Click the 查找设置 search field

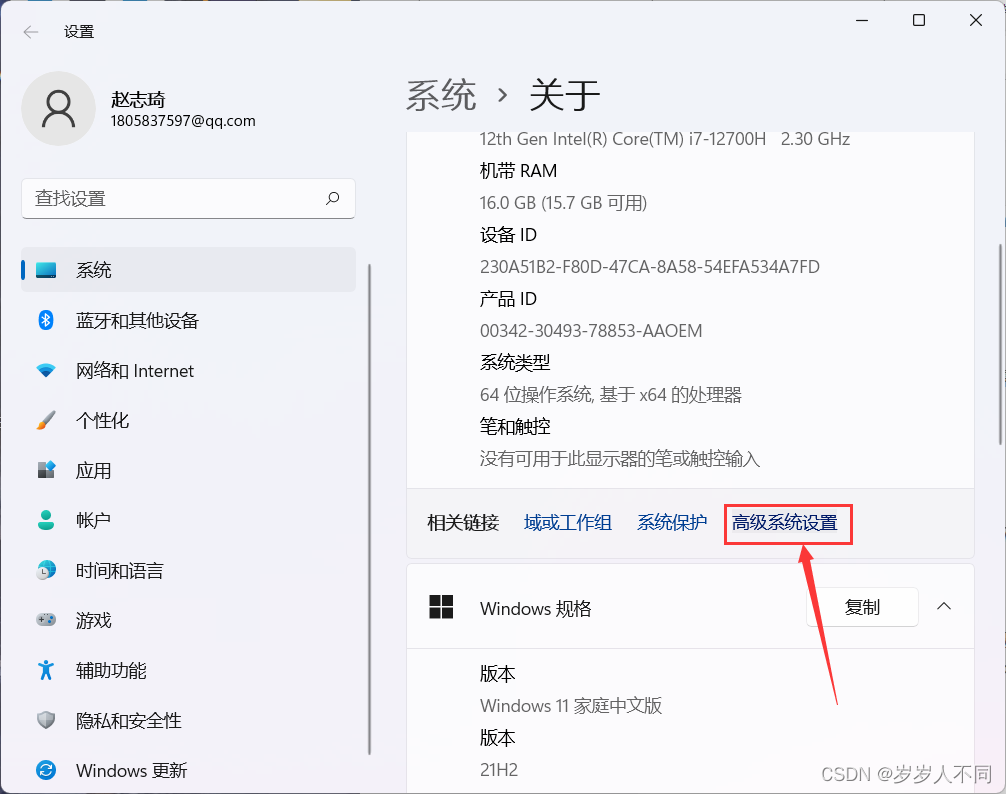(x=189, y=198)
